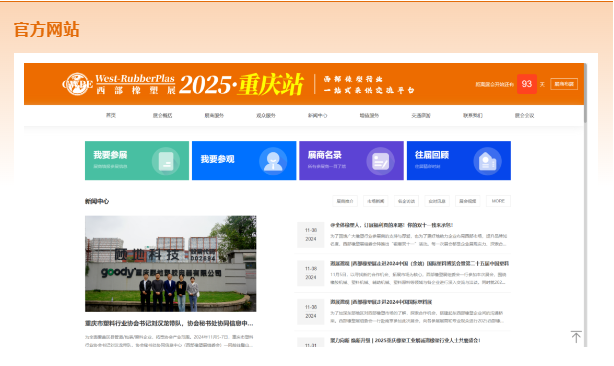614x366 pixels.
Task: Open the green 我要参展 tile
Action: 137,160
